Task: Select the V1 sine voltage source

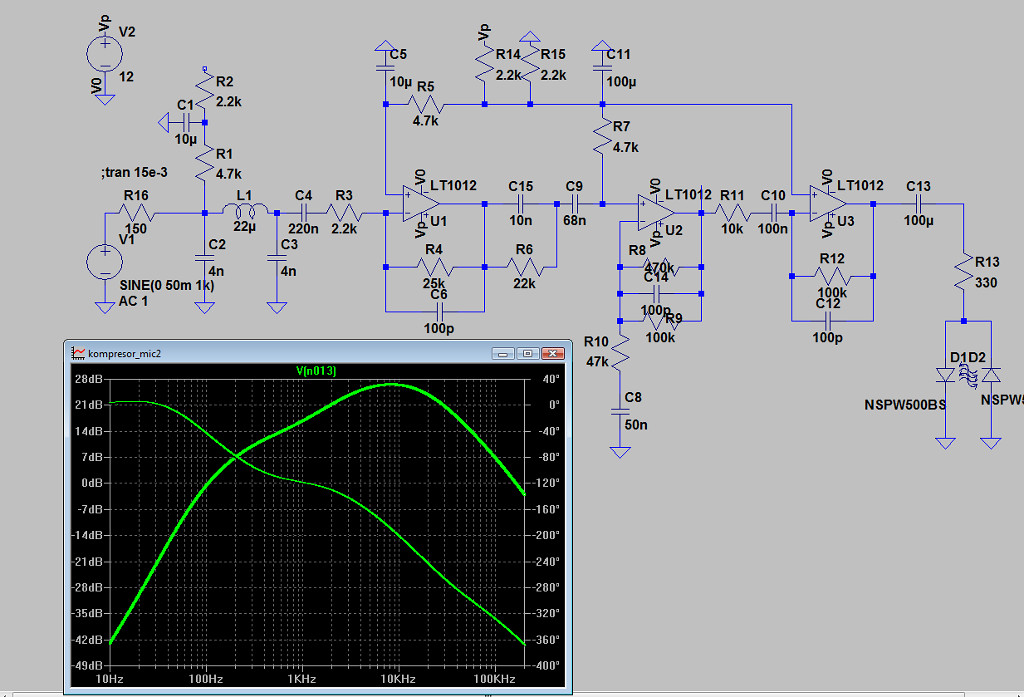Action: 104,261
